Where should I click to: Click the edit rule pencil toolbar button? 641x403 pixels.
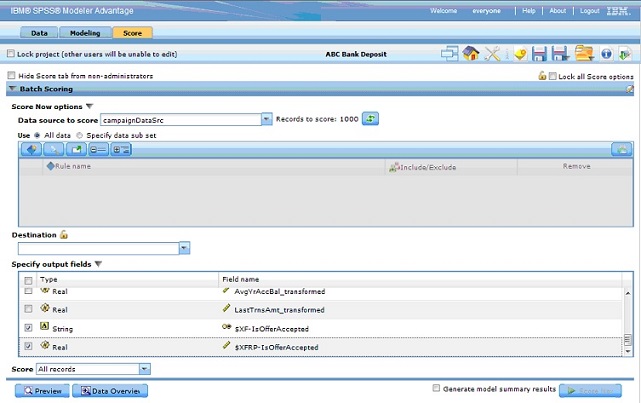coord(54,150)
